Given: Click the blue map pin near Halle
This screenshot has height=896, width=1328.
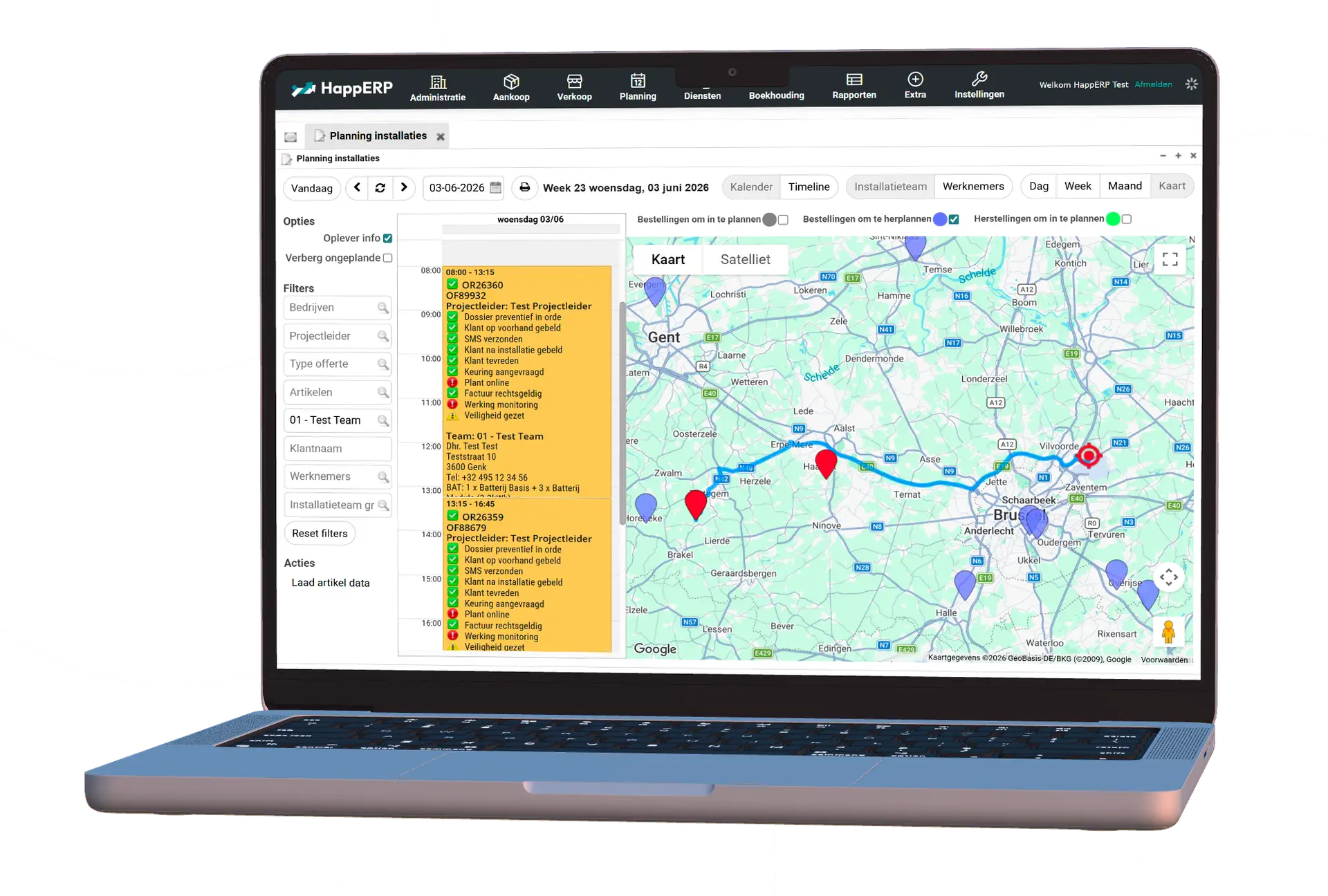Looking at the screenshot, I should [964, 585].
